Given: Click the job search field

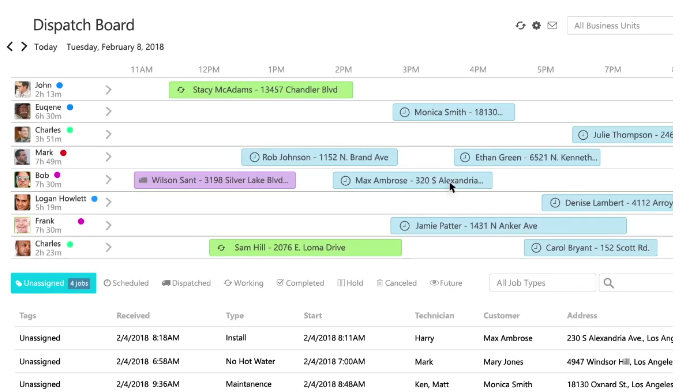Looking at the screenshot, I should coord(636,283).
